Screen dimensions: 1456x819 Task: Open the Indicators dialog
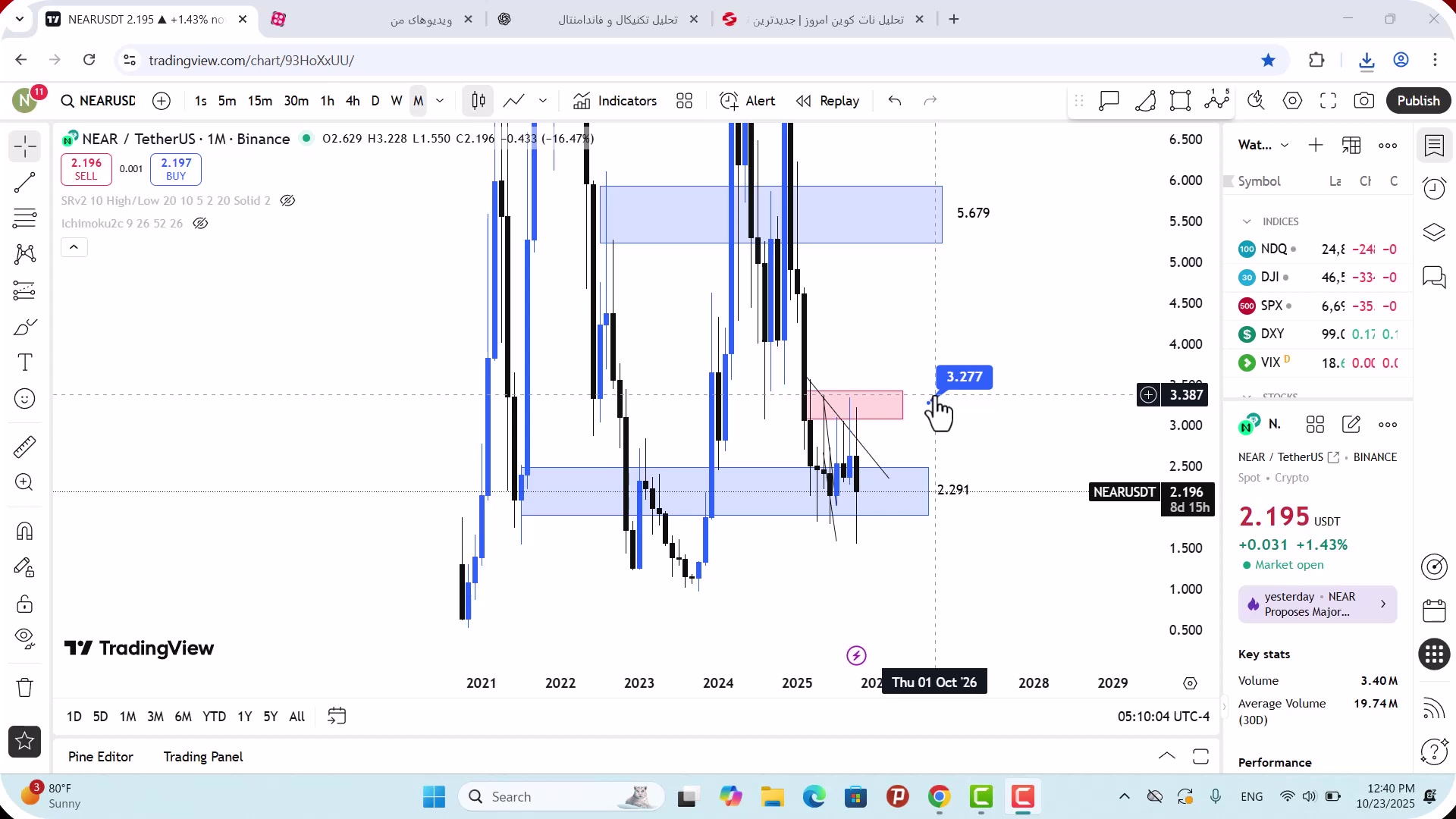click(615, 101)
